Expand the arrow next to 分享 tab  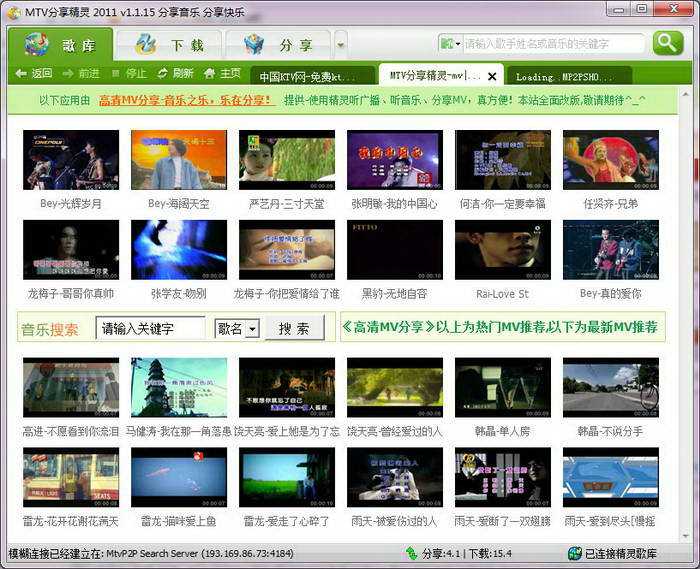coord(341,45)
